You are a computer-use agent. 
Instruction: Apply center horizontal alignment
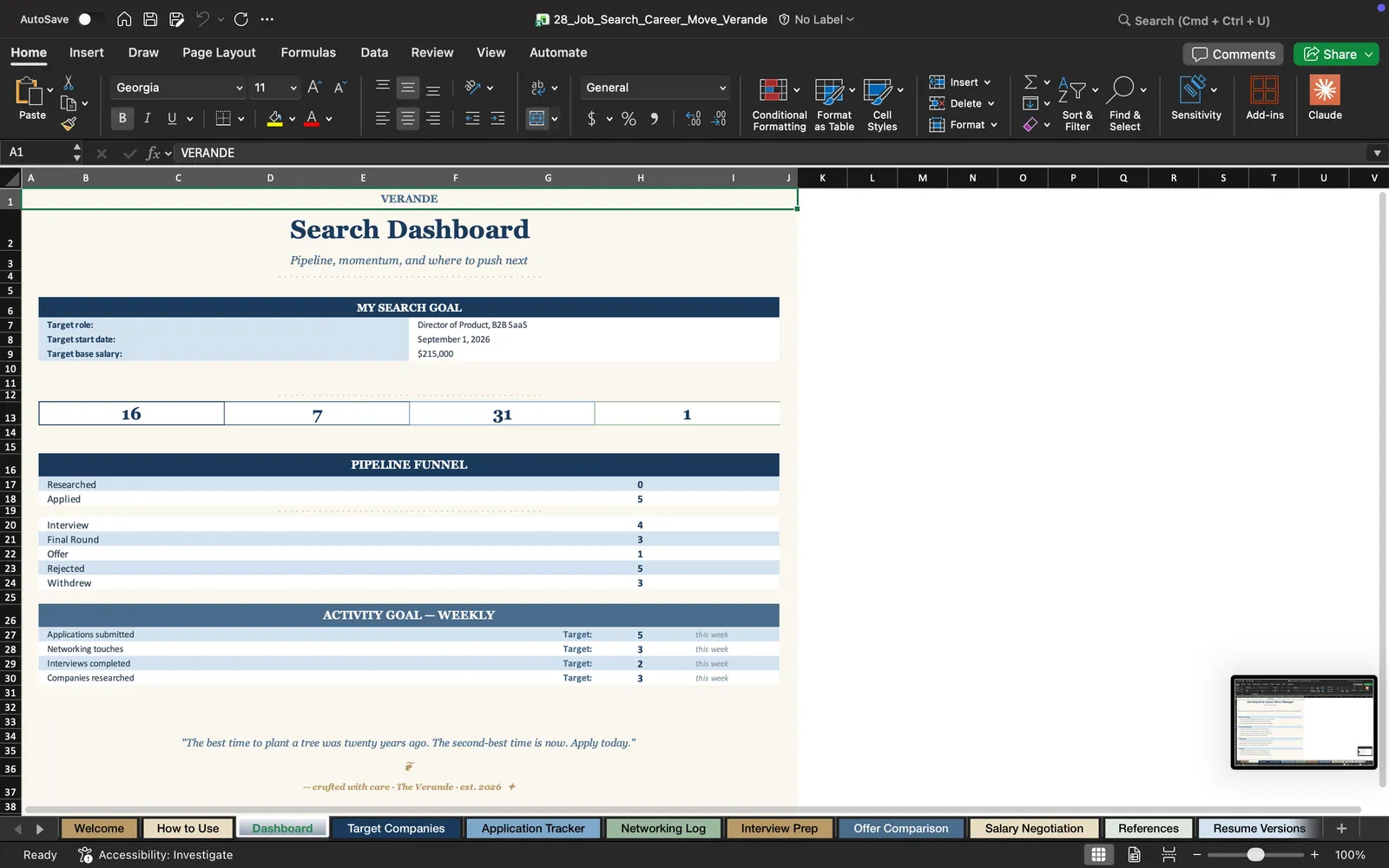pos(407,118)
